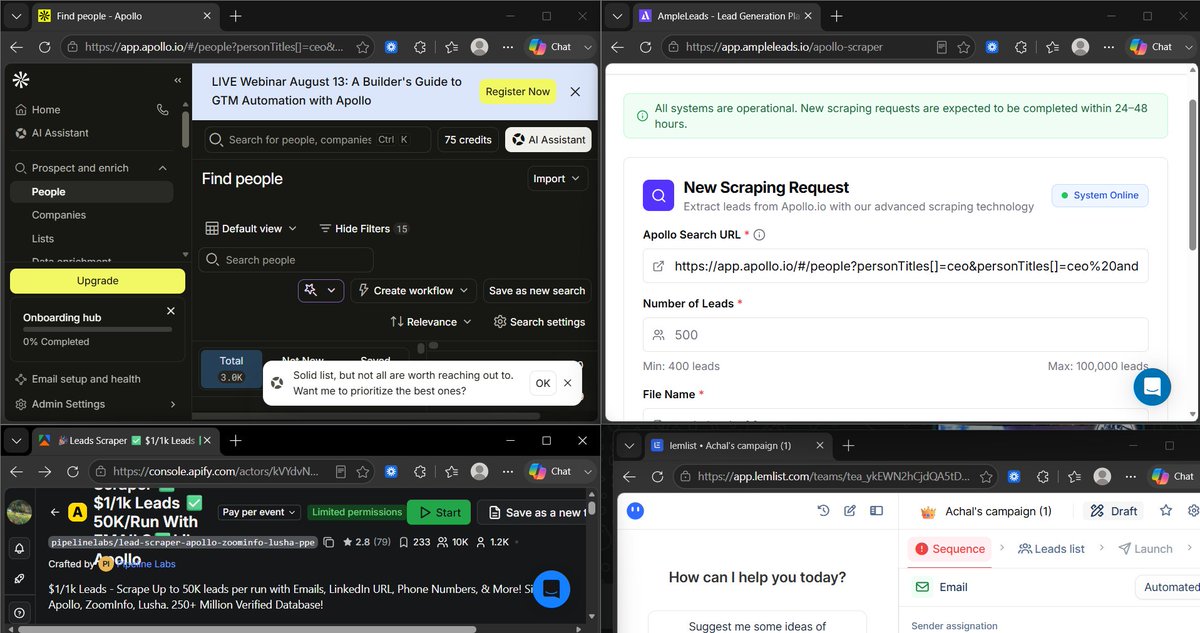This screenshot has width=1200, height=633.
Task: Toggle the lemlist side panel icon
Action: click(x=877, y=510)
